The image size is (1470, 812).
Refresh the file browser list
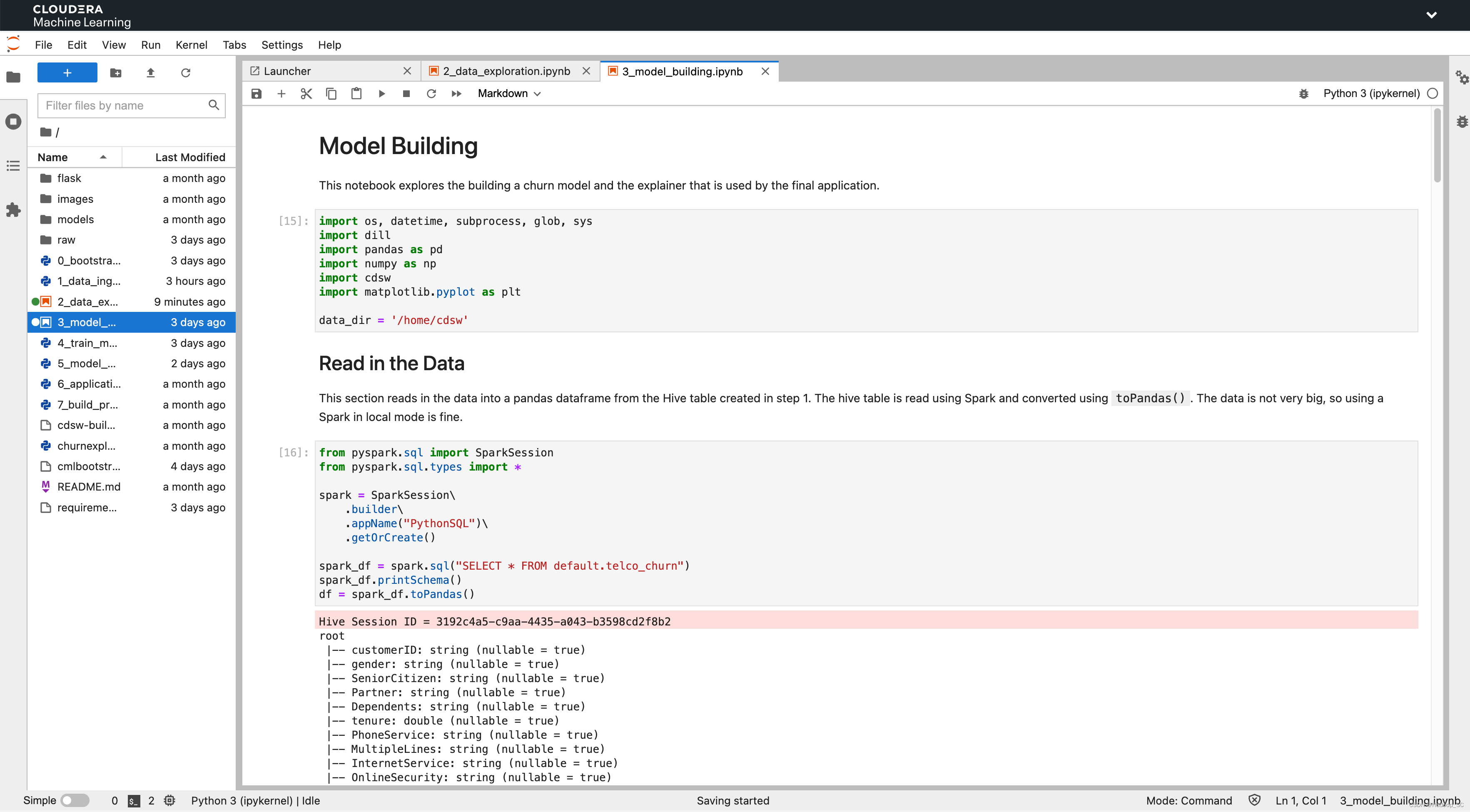click(x=185, y=73)
